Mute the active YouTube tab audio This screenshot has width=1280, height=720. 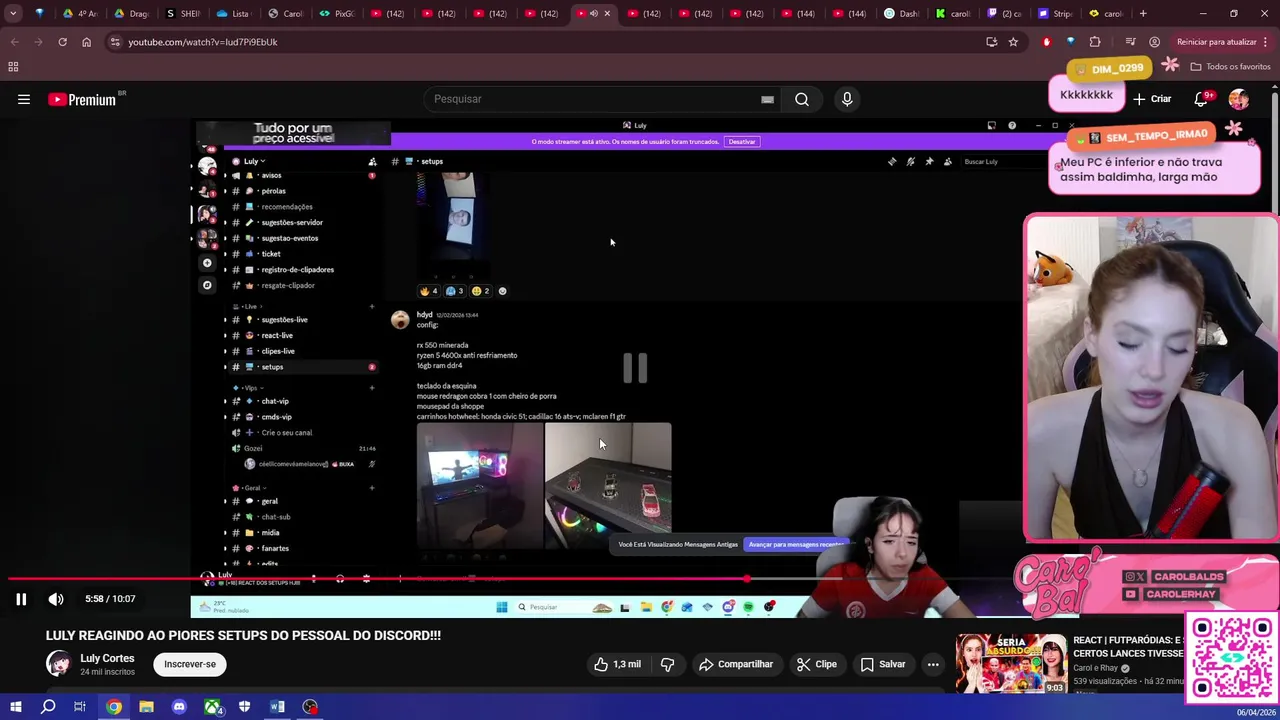click(x=593, y=14)
